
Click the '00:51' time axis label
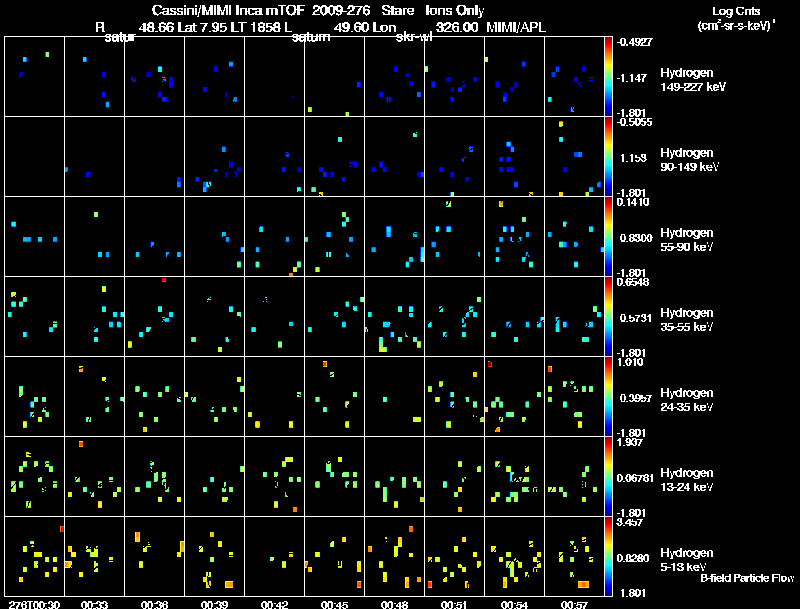coord(454,605)
